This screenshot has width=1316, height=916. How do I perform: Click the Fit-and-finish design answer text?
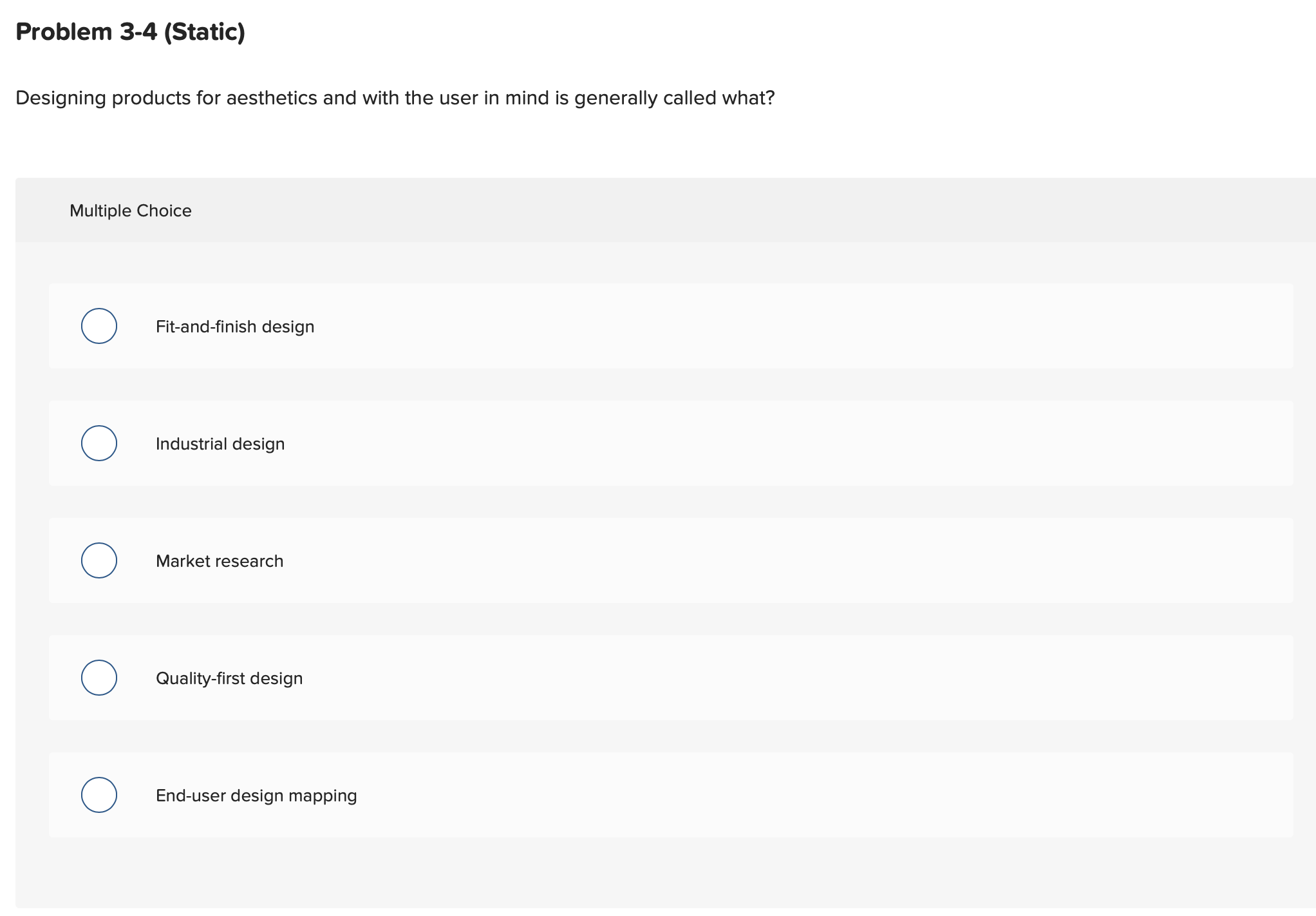[x=234, y=326]
